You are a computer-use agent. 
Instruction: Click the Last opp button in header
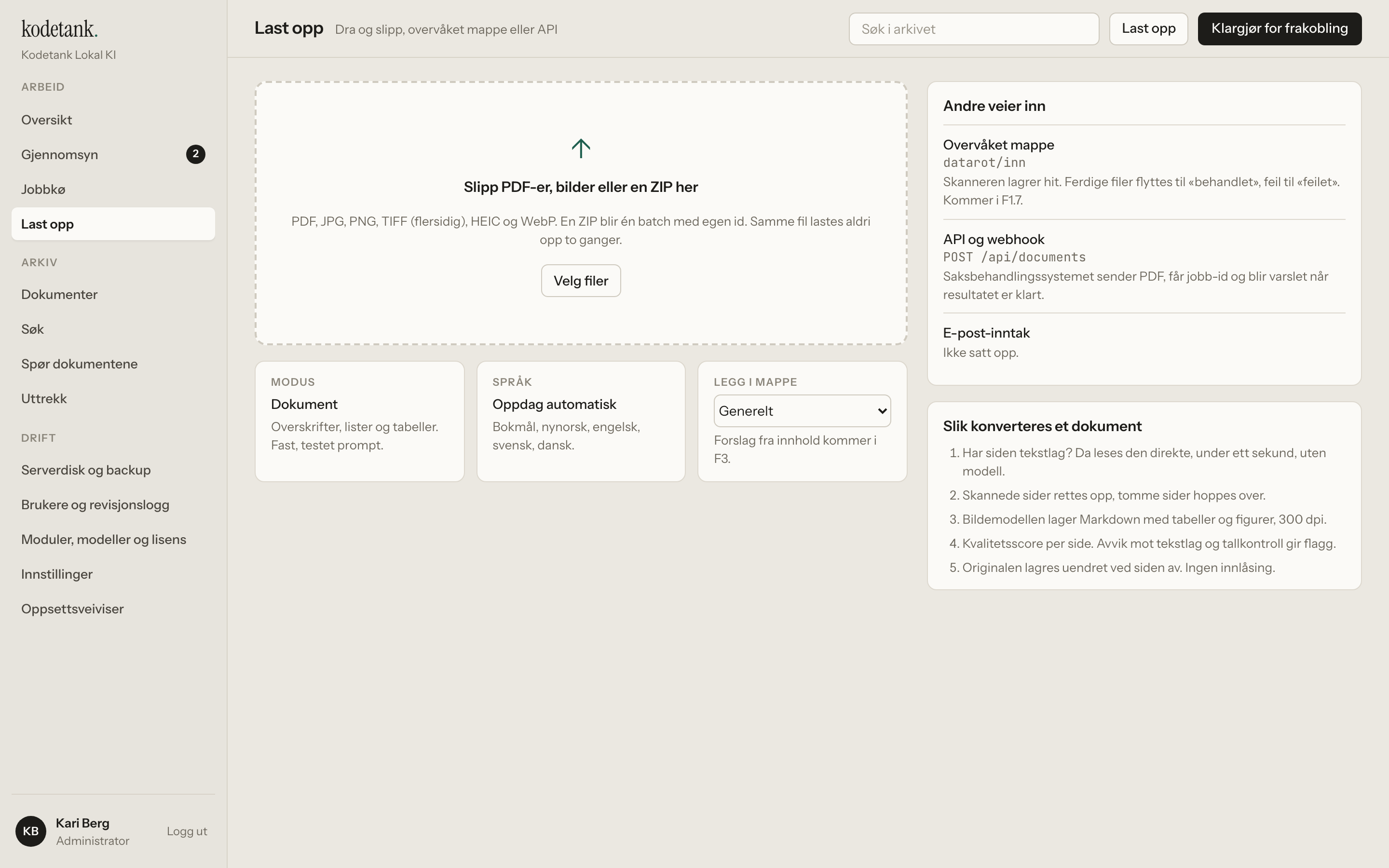coord(1148,29)
